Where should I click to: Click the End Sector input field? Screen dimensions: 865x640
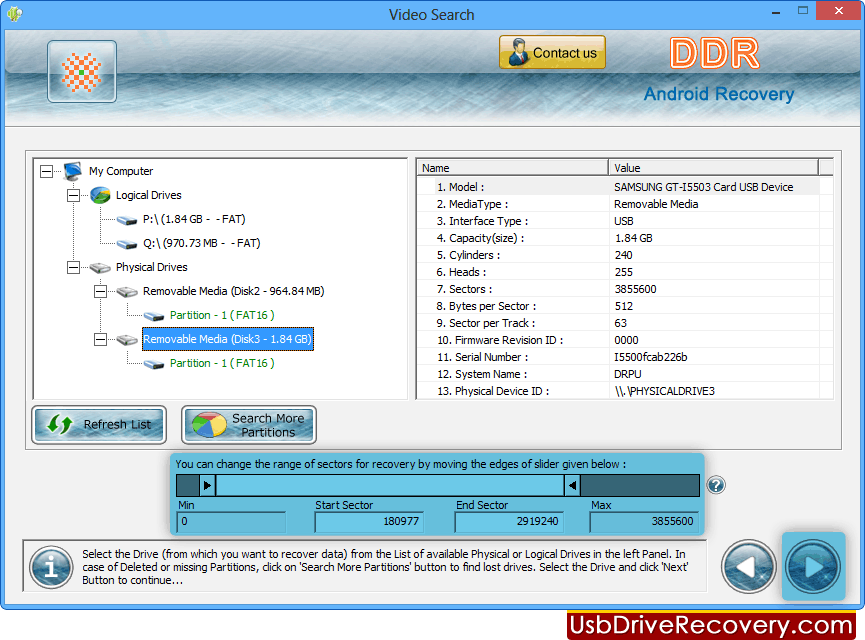(509, 521)
